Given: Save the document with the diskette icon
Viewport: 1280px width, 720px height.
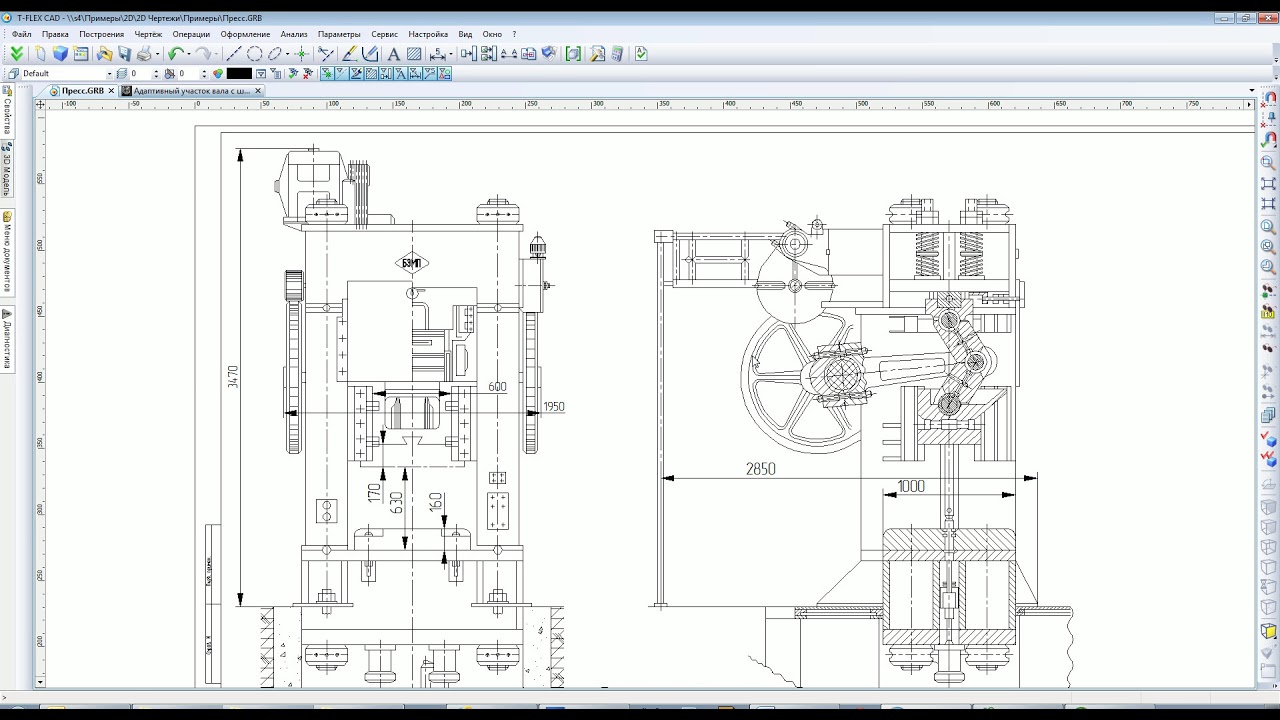Looking at the screenshot, I should [x=124, y=54].
